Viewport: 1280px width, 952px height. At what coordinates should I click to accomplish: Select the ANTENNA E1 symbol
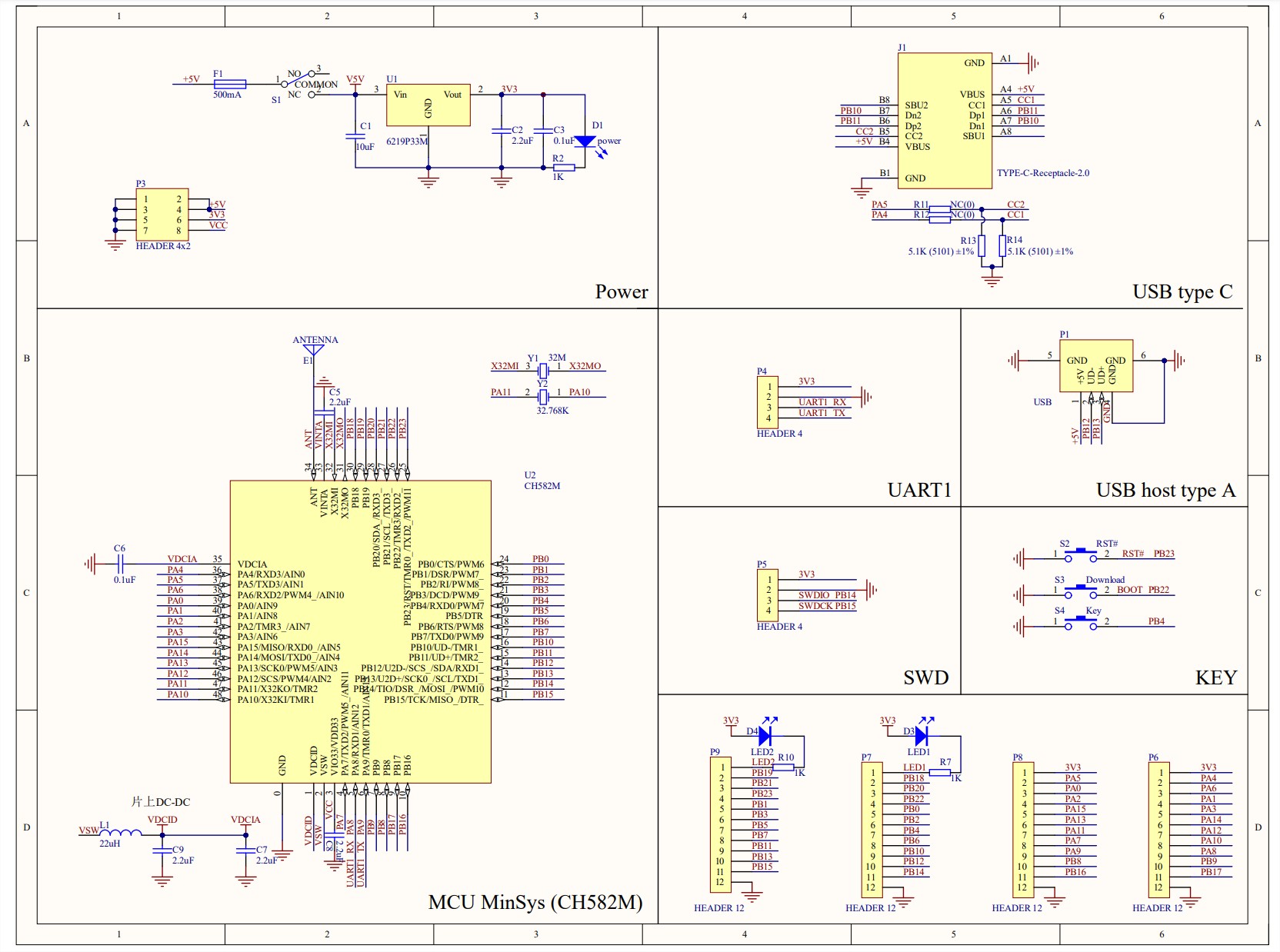pyautogui.click(x=314, y=350)
